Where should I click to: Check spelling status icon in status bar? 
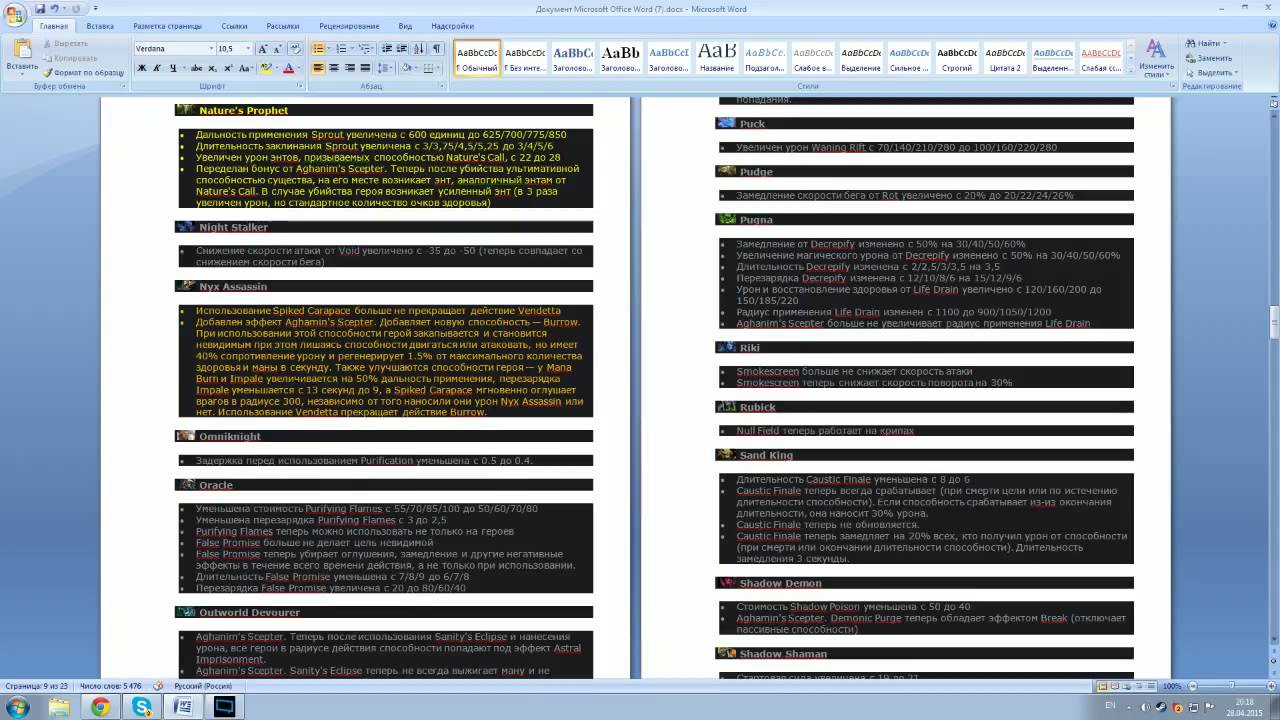158,686
